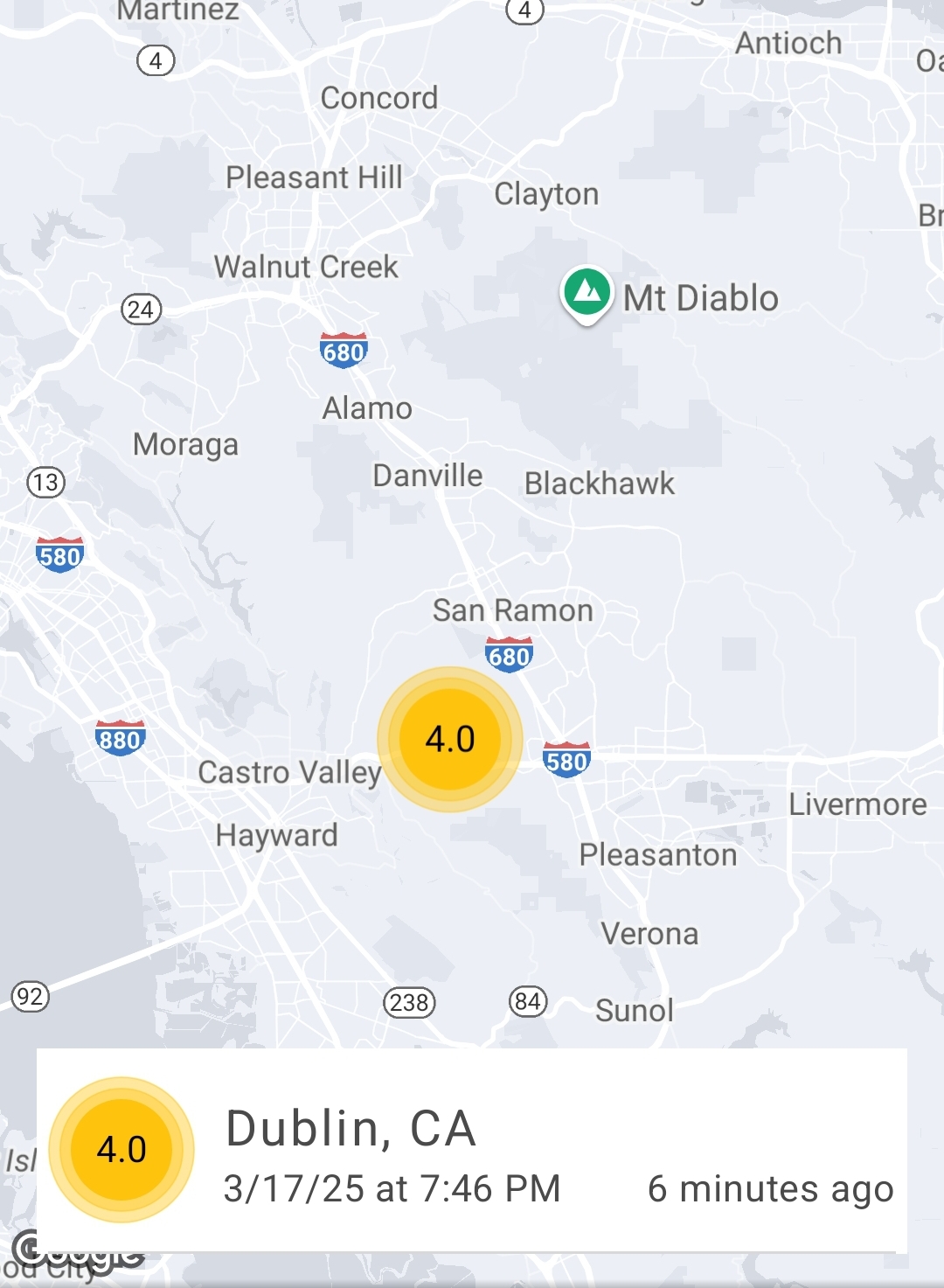This screenshot has height=1288, width=944.
Task: Select the Livermore city label
Action: tap(857, 804)
